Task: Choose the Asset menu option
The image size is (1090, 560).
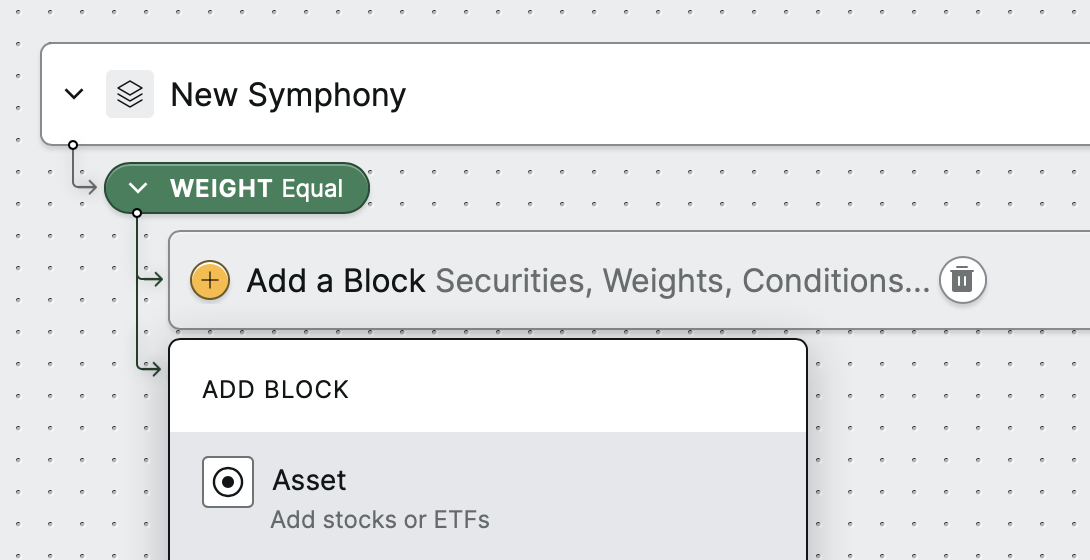Action: 488,496
